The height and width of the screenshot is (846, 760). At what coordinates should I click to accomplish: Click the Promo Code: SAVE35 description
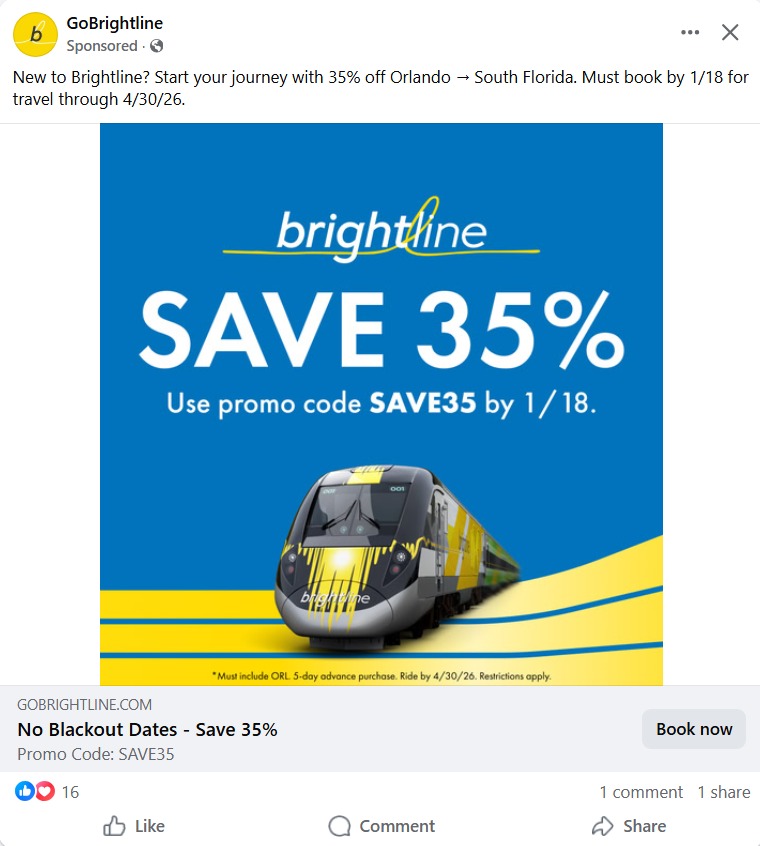click(96, 754)
